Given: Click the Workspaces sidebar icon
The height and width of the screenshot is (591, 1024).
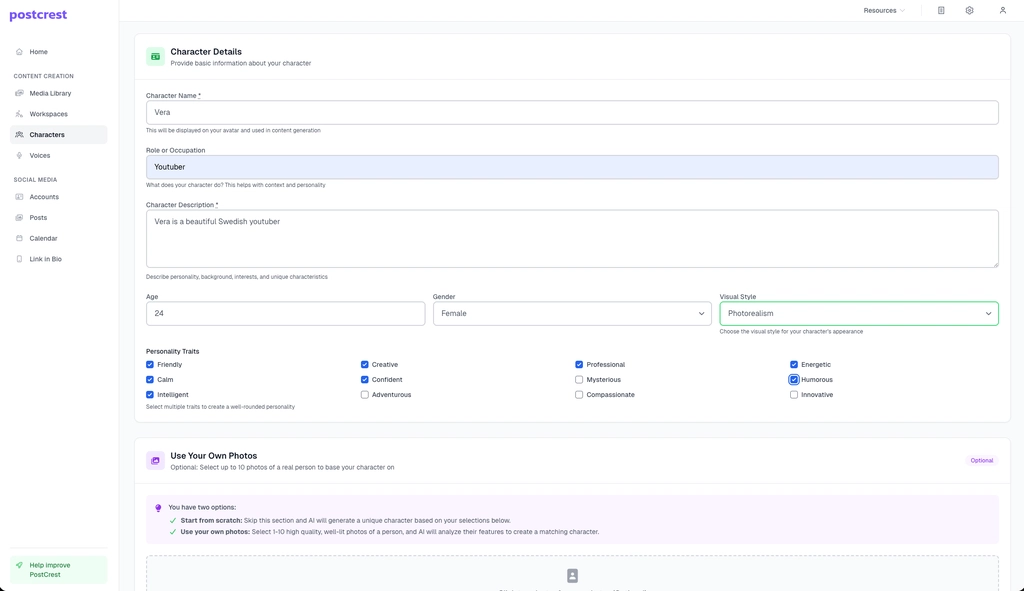Looking at the screenshot, I should point(19,114).
